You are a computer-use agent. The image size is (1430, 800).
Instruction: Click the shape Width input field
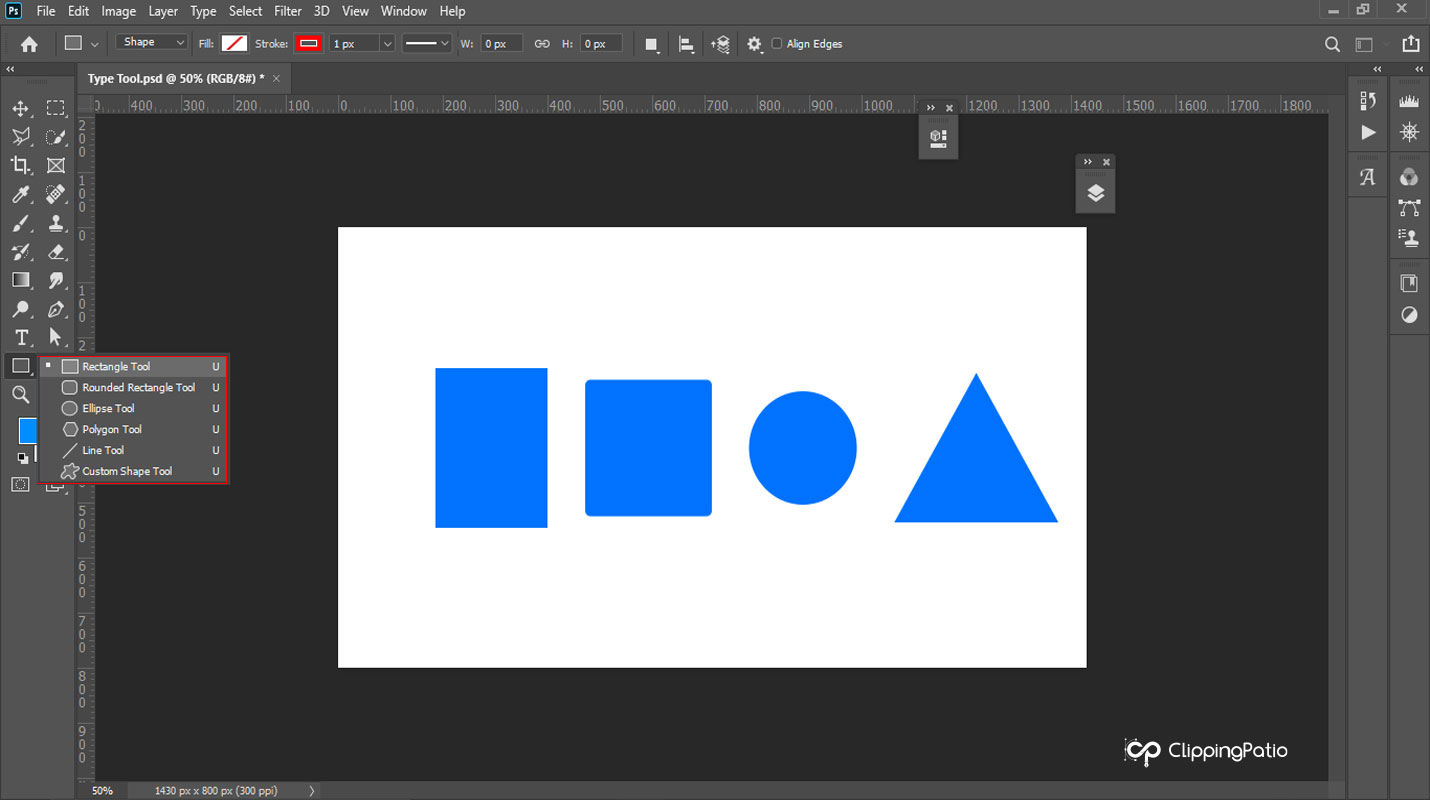(x=501, y=44)
